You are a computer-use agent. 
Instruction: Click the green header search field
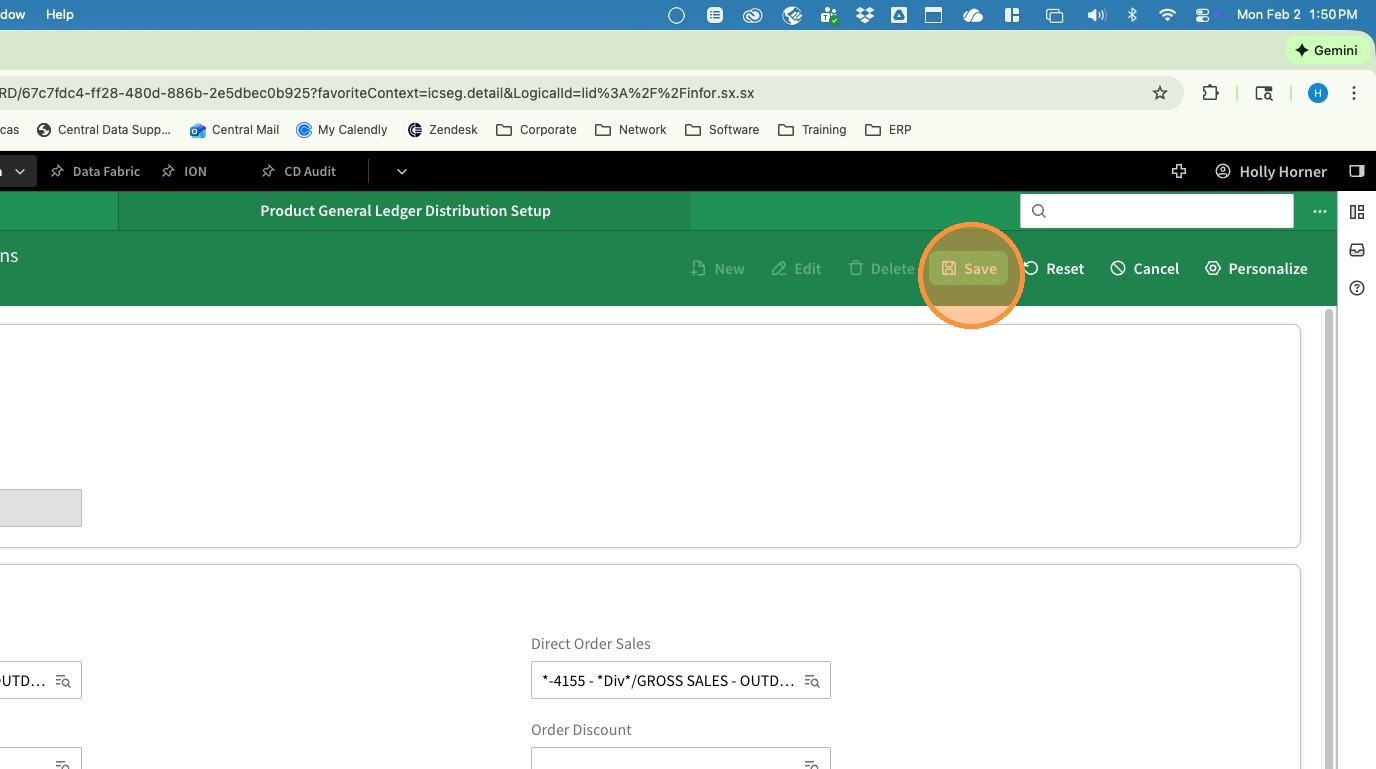click(1157, 211)
